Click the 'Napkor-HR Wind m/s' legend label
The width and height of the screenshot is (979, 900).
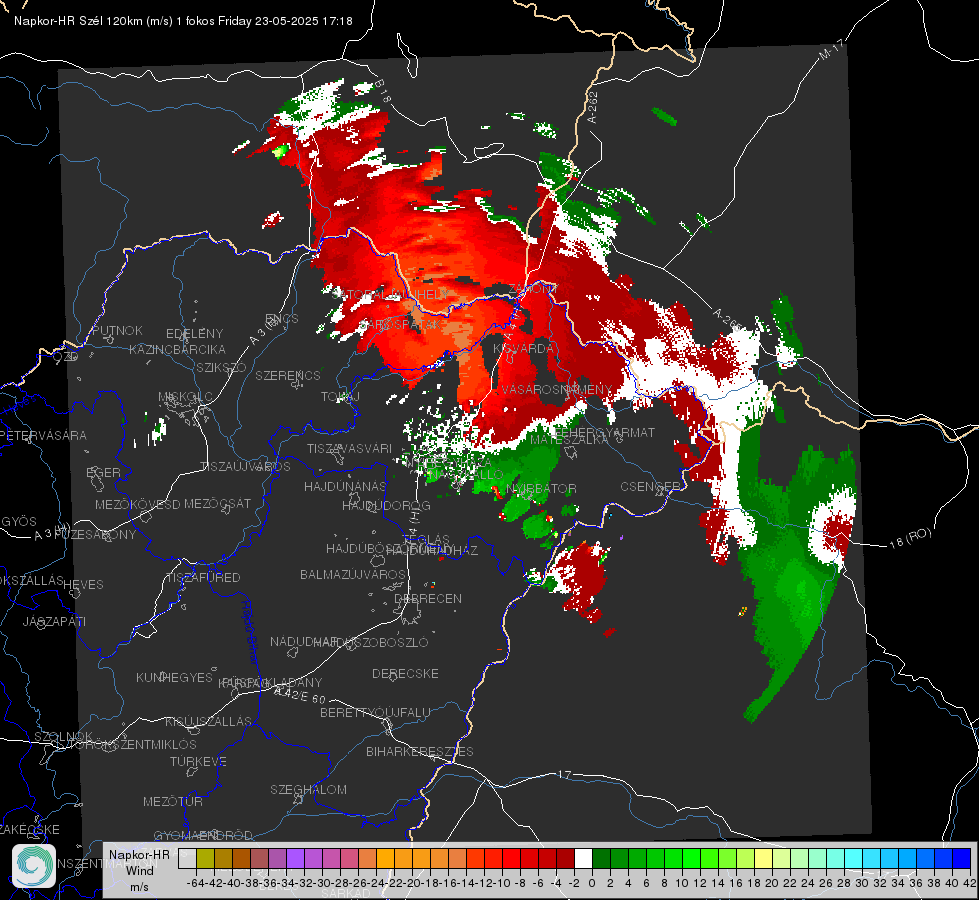click(139, 870)
